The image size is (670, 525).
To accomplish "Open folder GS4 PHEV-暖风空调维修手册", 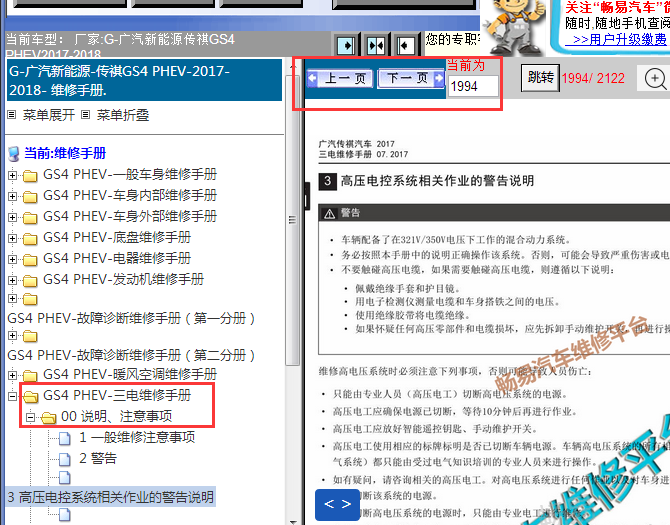I will tap(130, 374).
